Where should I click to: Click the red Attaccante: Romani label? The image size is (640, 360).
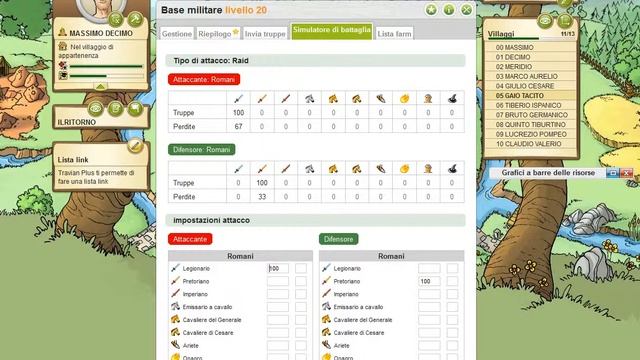tap(204, 80)
